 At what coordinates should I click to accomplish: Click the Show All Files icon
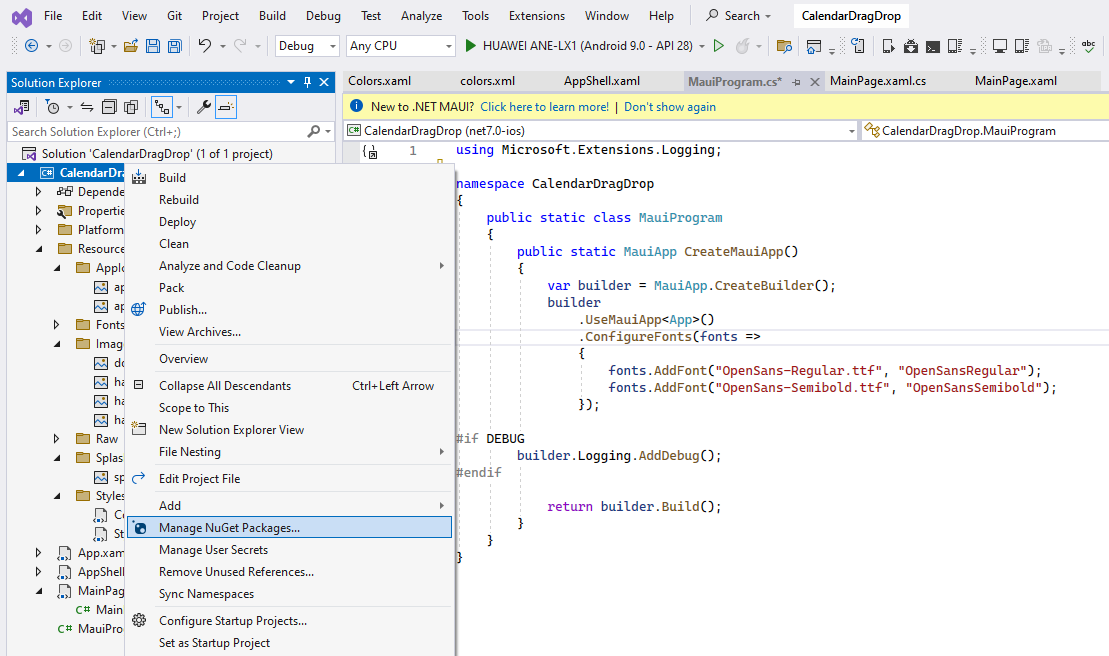tap(131, 107)
